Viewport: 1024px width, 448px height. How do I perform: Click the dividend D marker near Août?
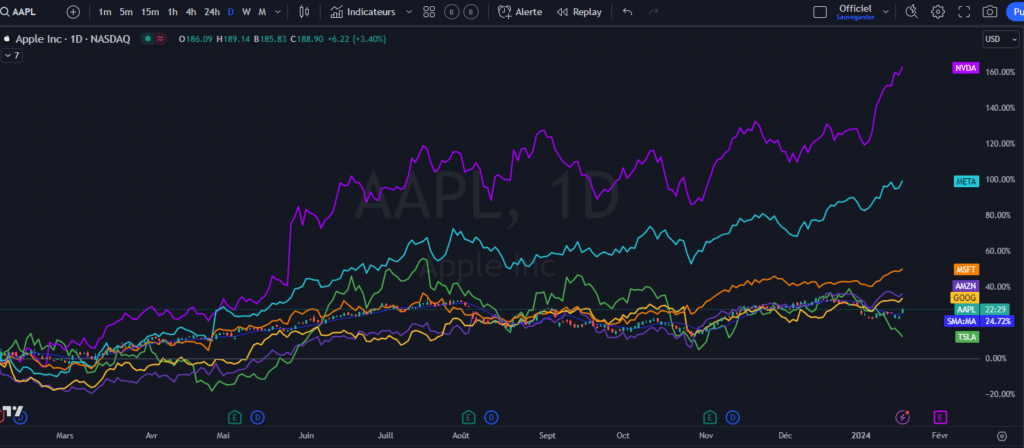[x=491, y=417]
